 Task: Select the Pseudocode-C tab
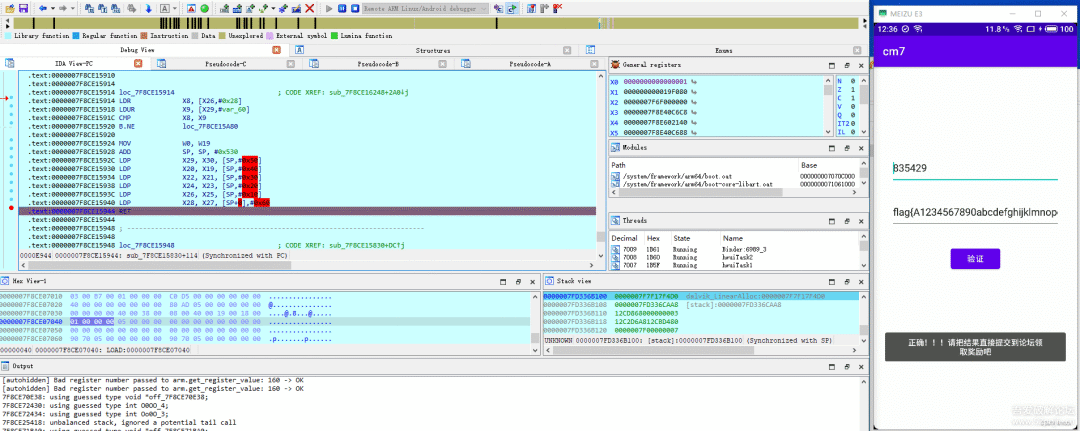[225, 63]
